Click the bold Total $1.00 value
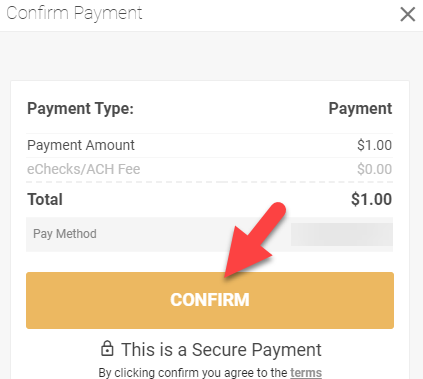Image resolution: width=423 pixels, height=379 pixels. pos(371,199)
